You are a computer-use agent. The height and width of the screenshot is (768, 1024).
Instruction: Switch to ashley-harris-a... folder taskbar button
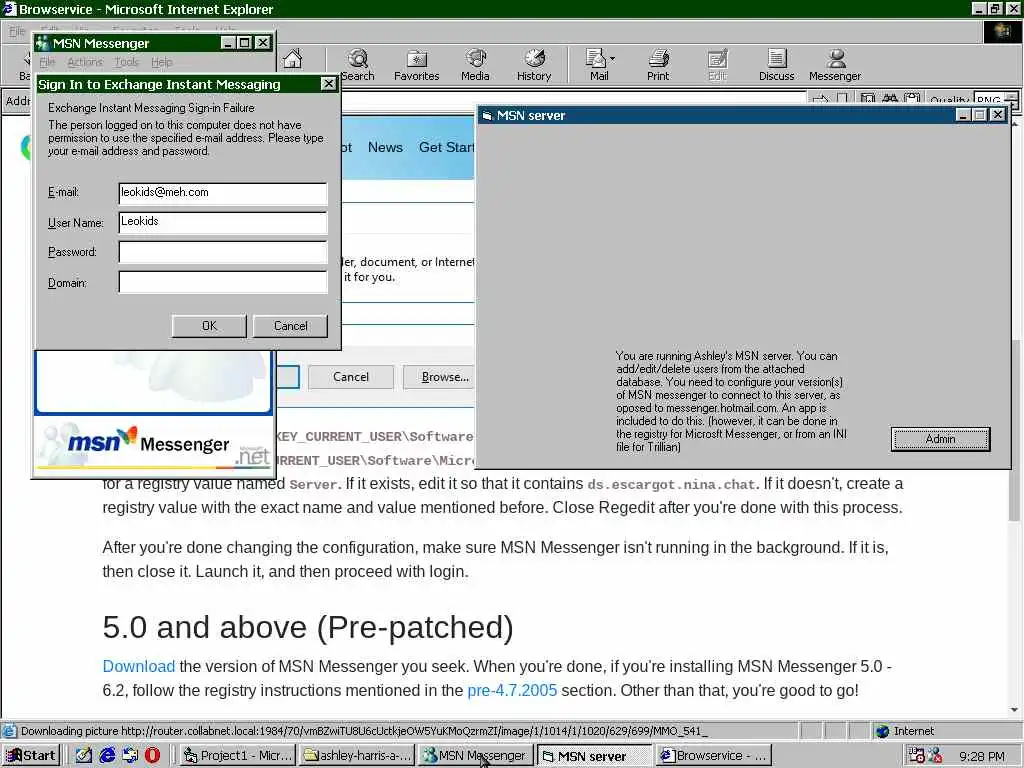point(357,756)
